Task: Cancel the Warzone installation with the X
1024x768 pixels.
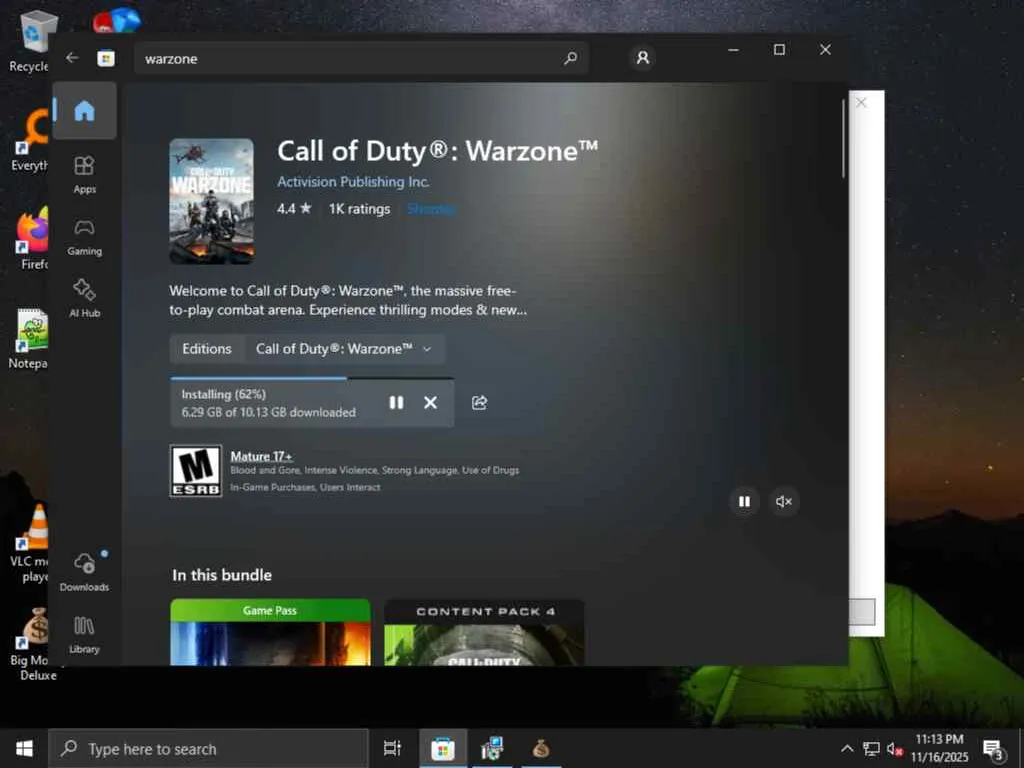Action: (x=430, y=402)
